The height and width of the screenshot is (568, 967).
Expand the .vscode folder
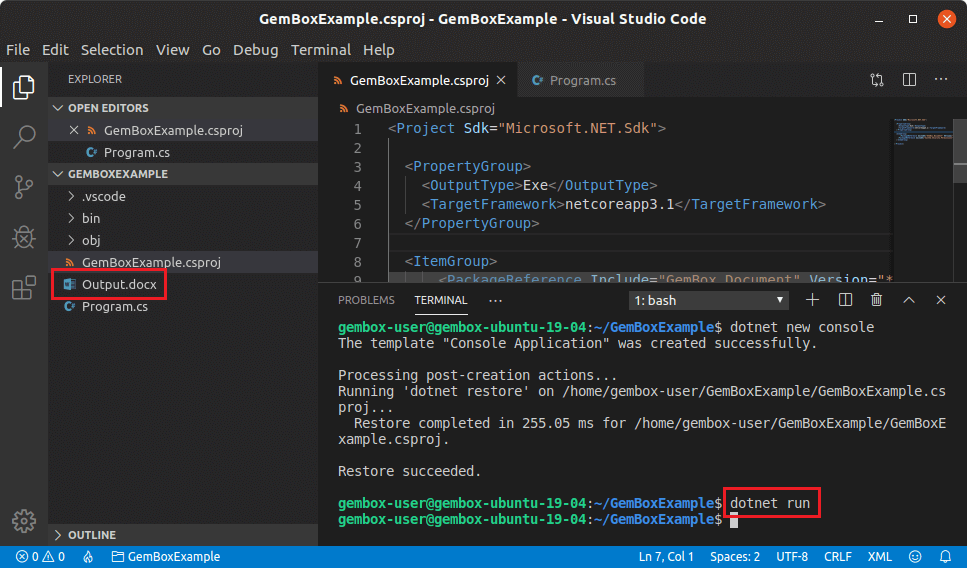click(x=103, y=196)
